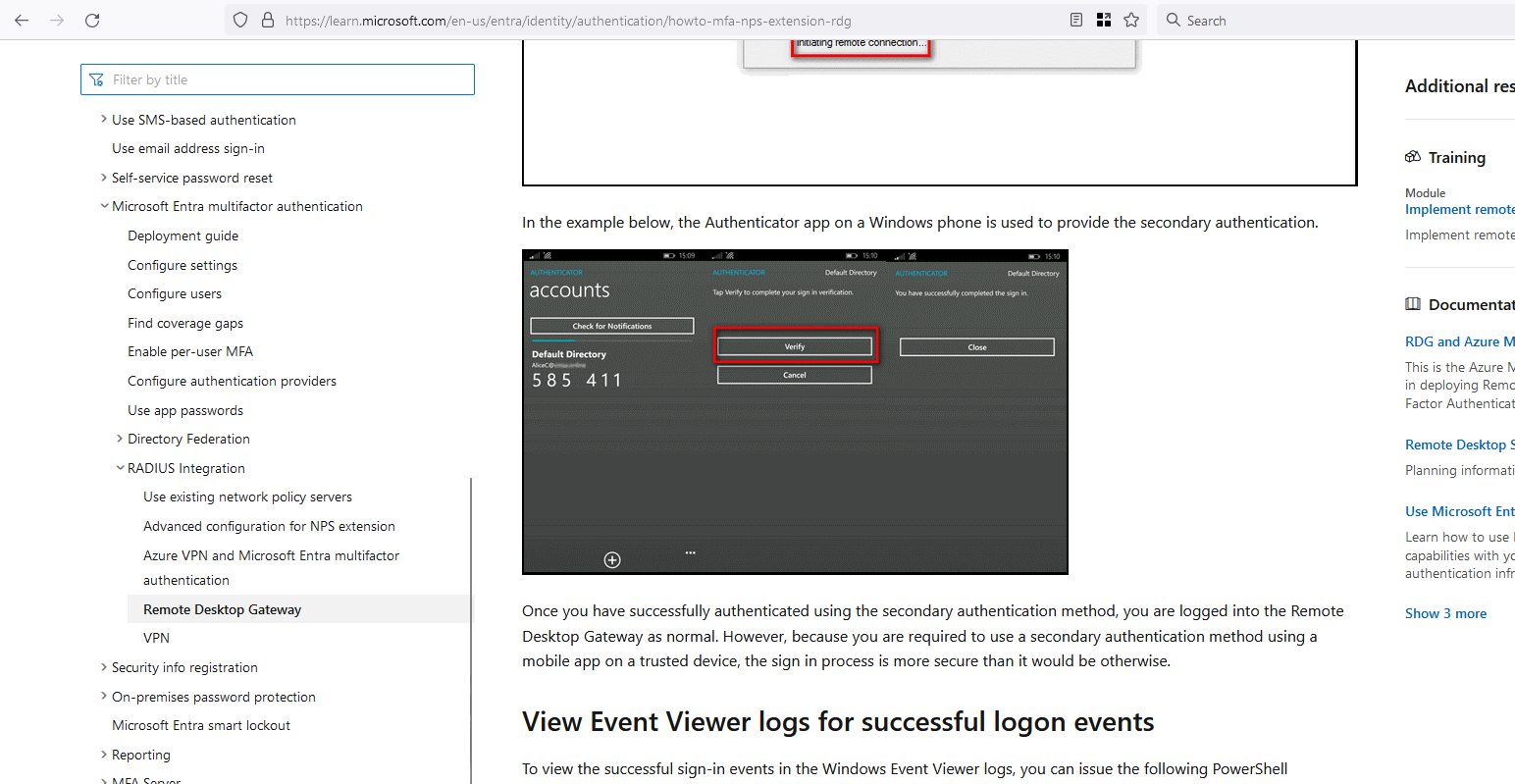Screen dimensions: 1515x784
Task: Focus the Filter by title input
Action: (x=278, y=79)
